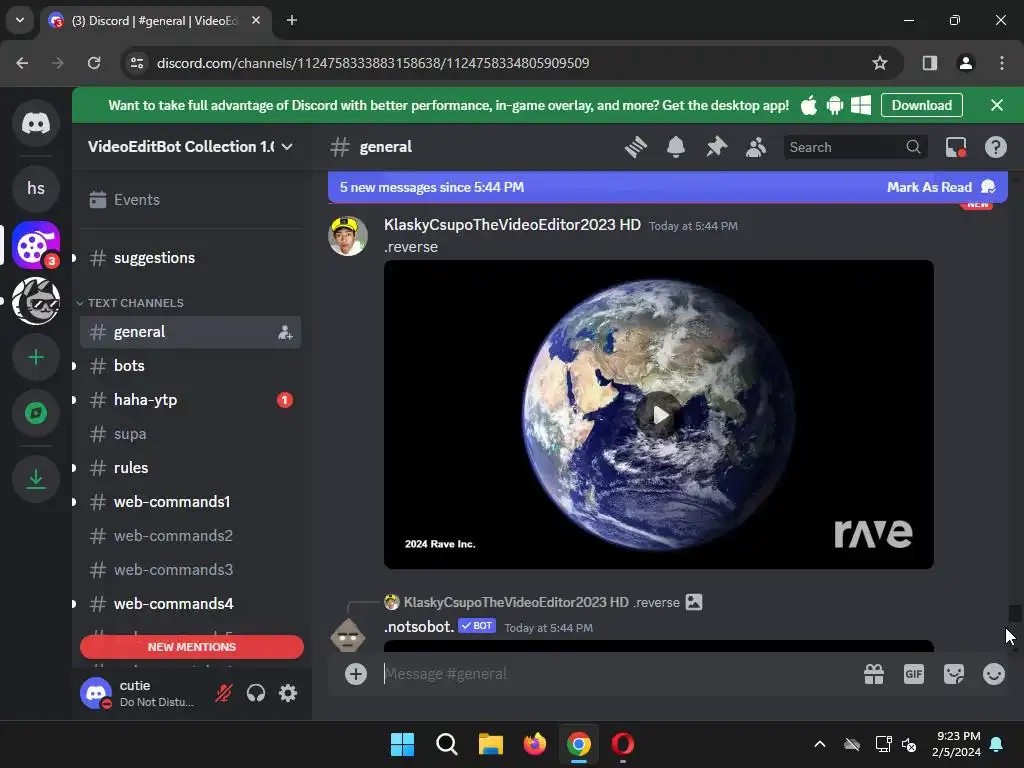This screenshot has height=768, width=1024.
Task: Play the Earth rave video
Action: [659, 415]
